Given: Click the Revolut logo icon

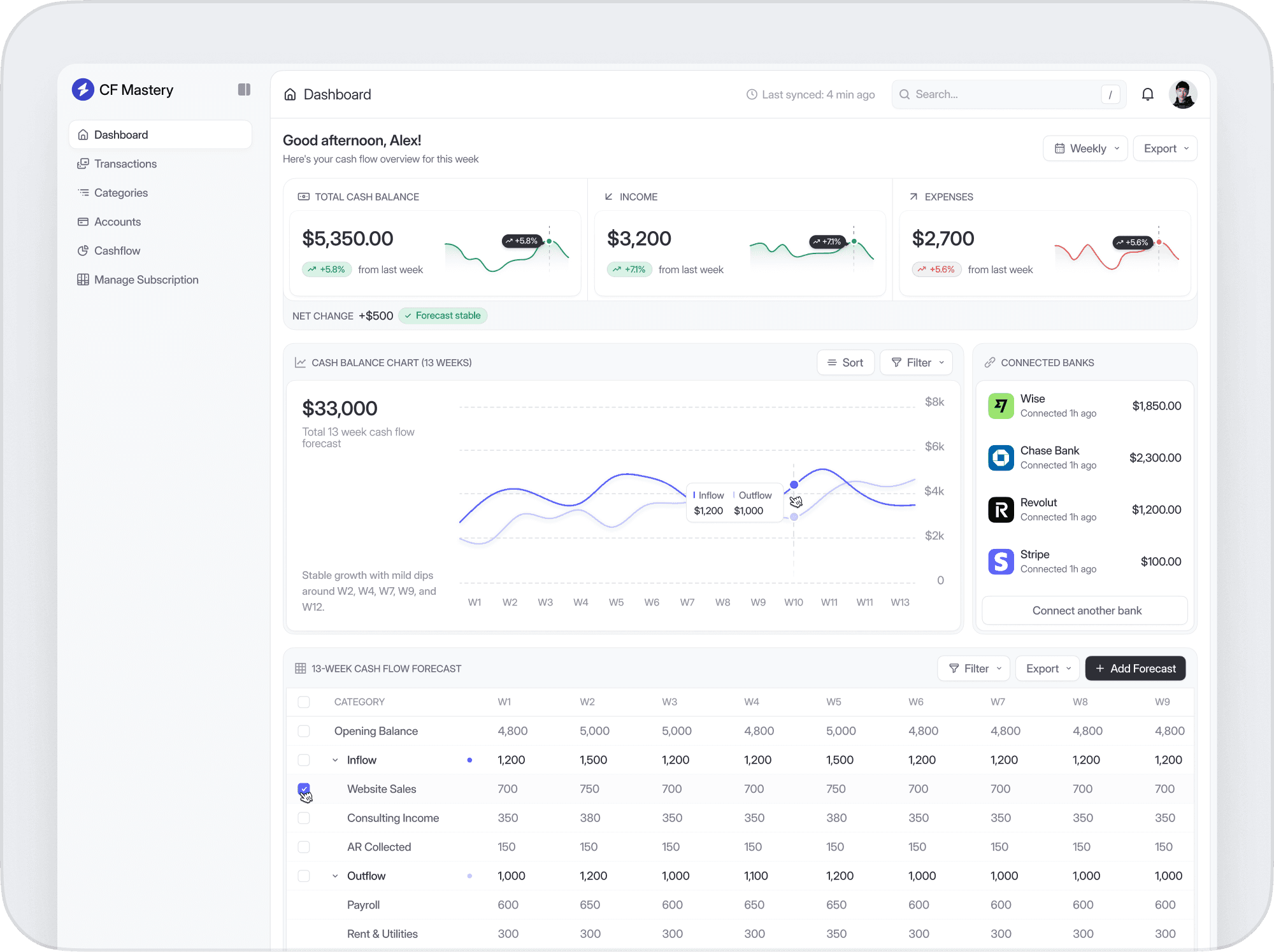Looking at the screenshot, I should pos(1001,510).
